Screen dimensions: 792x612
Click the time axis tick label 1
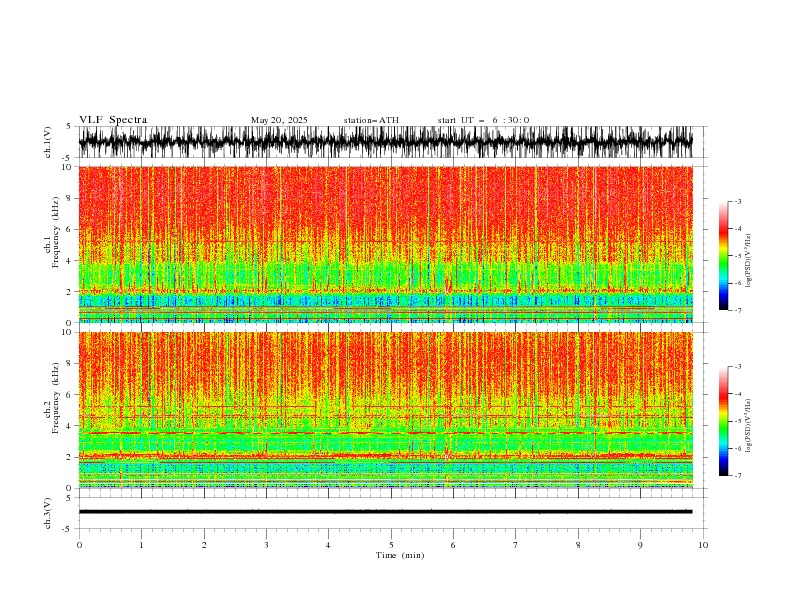pos(141,545)
